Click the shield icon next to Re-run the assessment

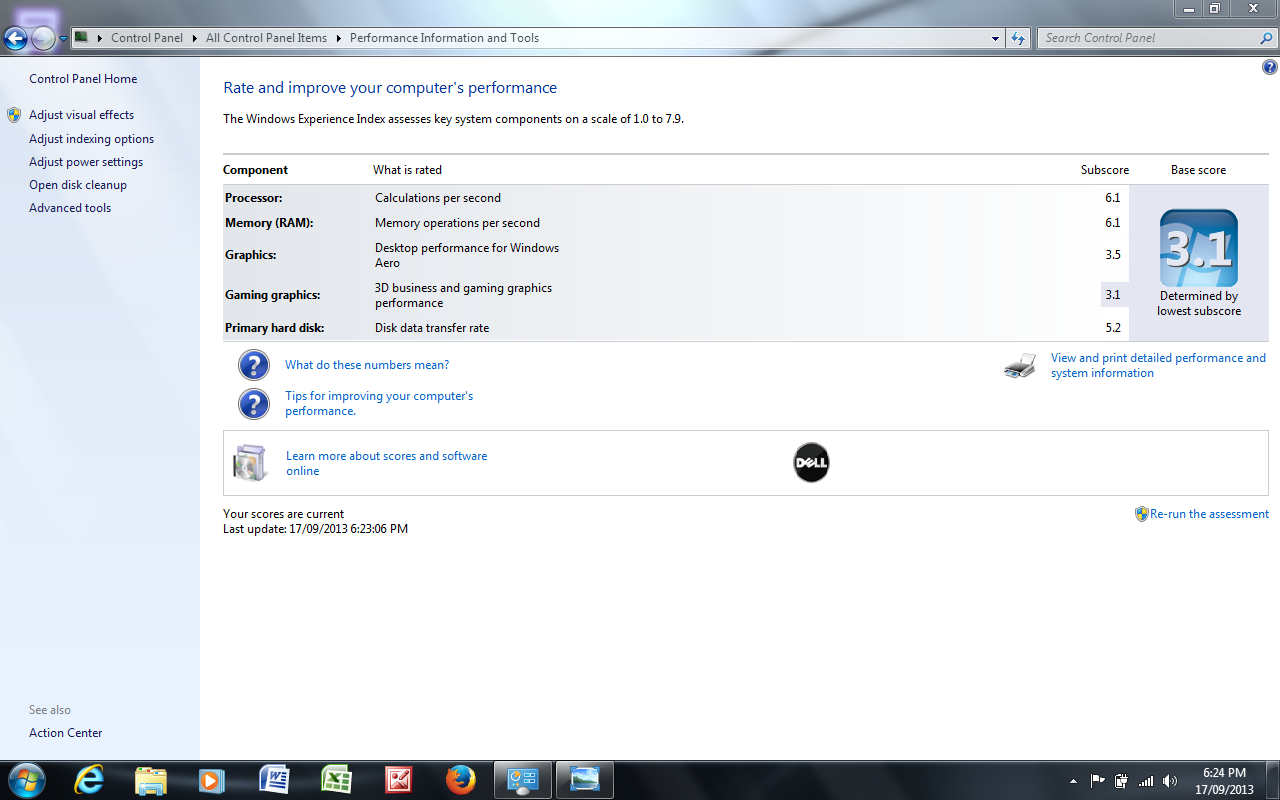point(1142,514)
